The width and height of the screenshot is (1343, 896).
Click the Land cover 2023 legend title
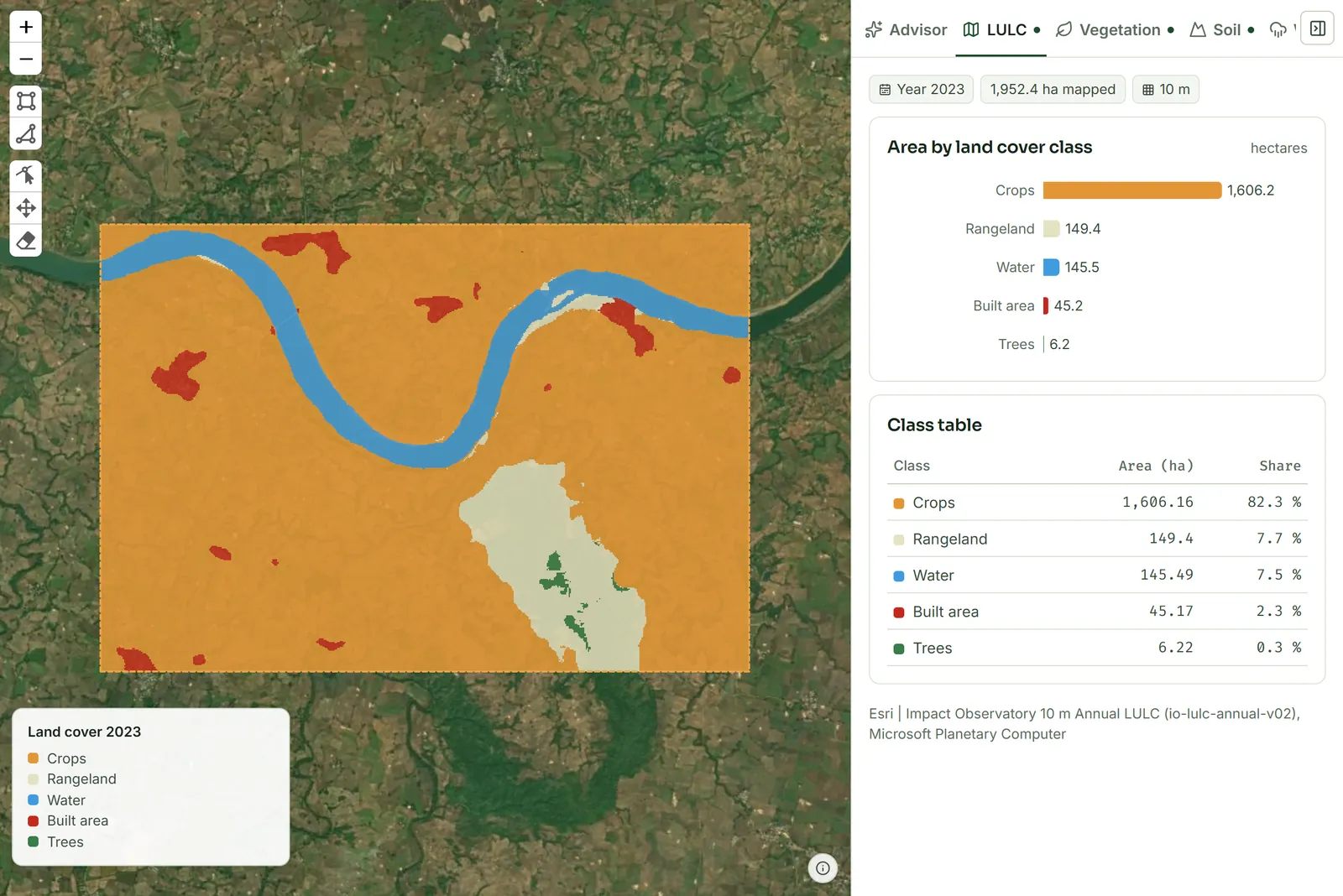coord(84,732)
